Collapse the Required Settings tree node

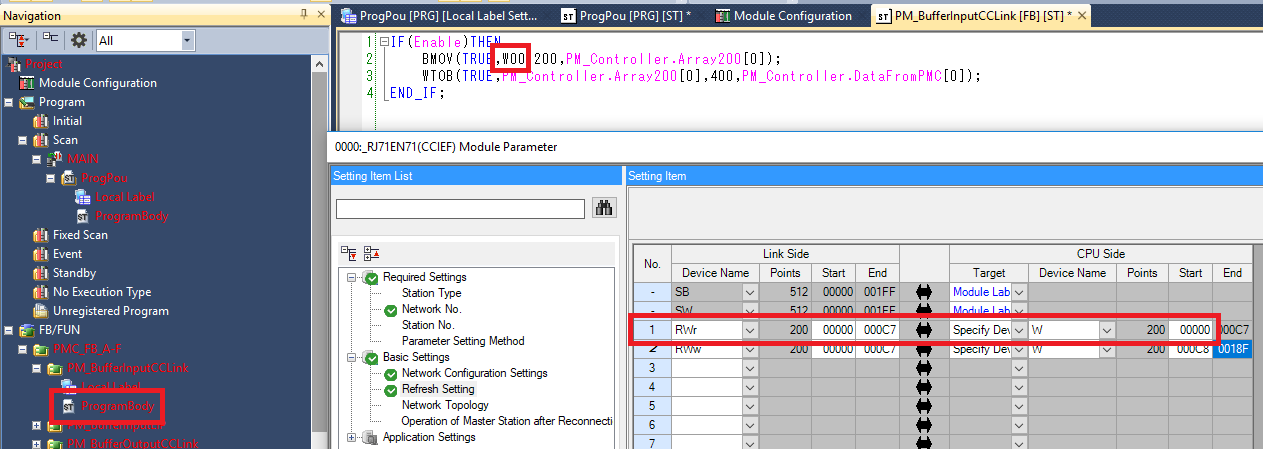pyautogui.click(x=352, y=277)
